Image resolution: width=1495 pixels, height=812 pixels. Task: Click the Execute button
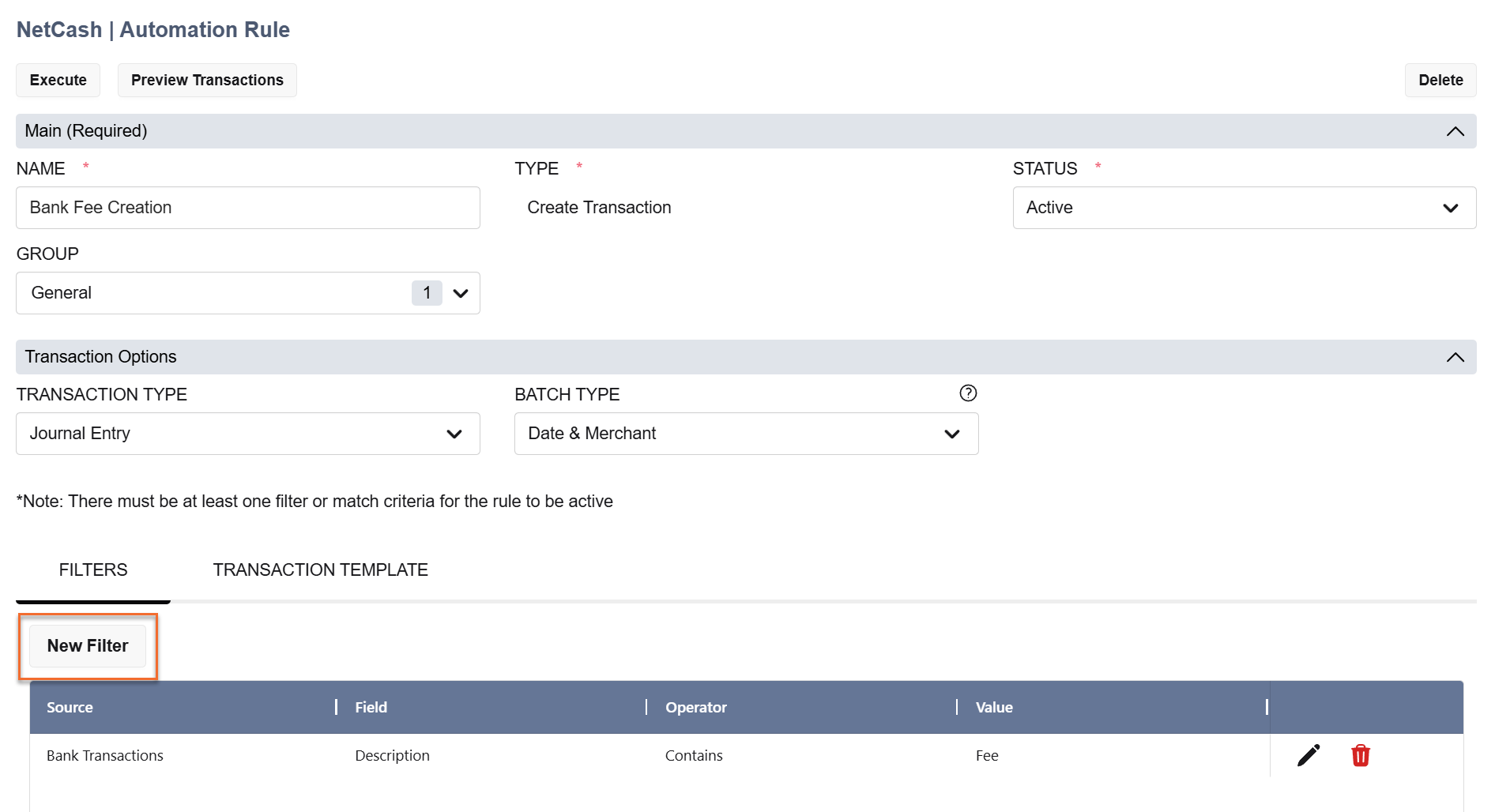(x=58, y=81)
